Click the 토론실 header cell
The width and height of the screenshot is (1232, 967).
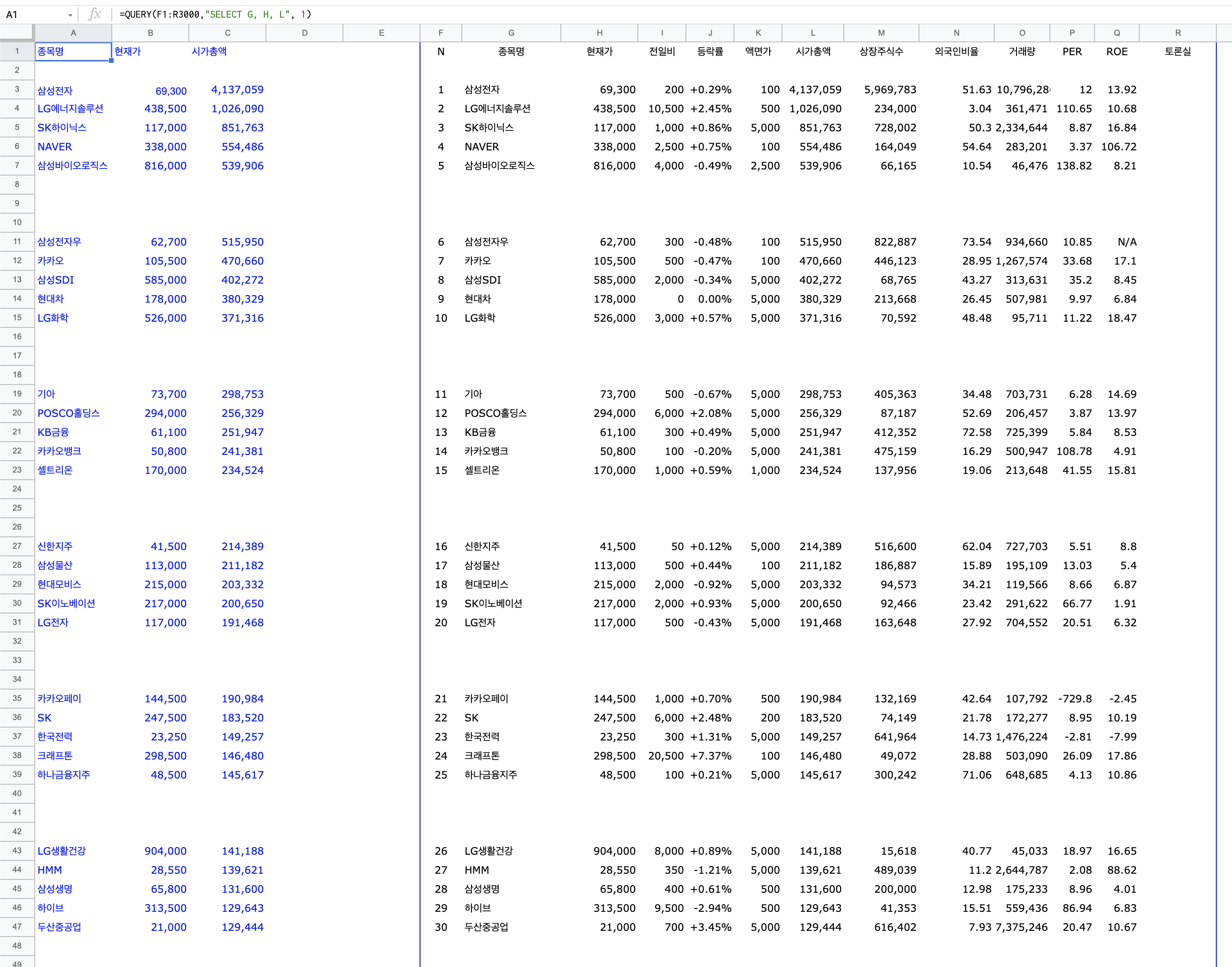click(x=1177, y=51)
